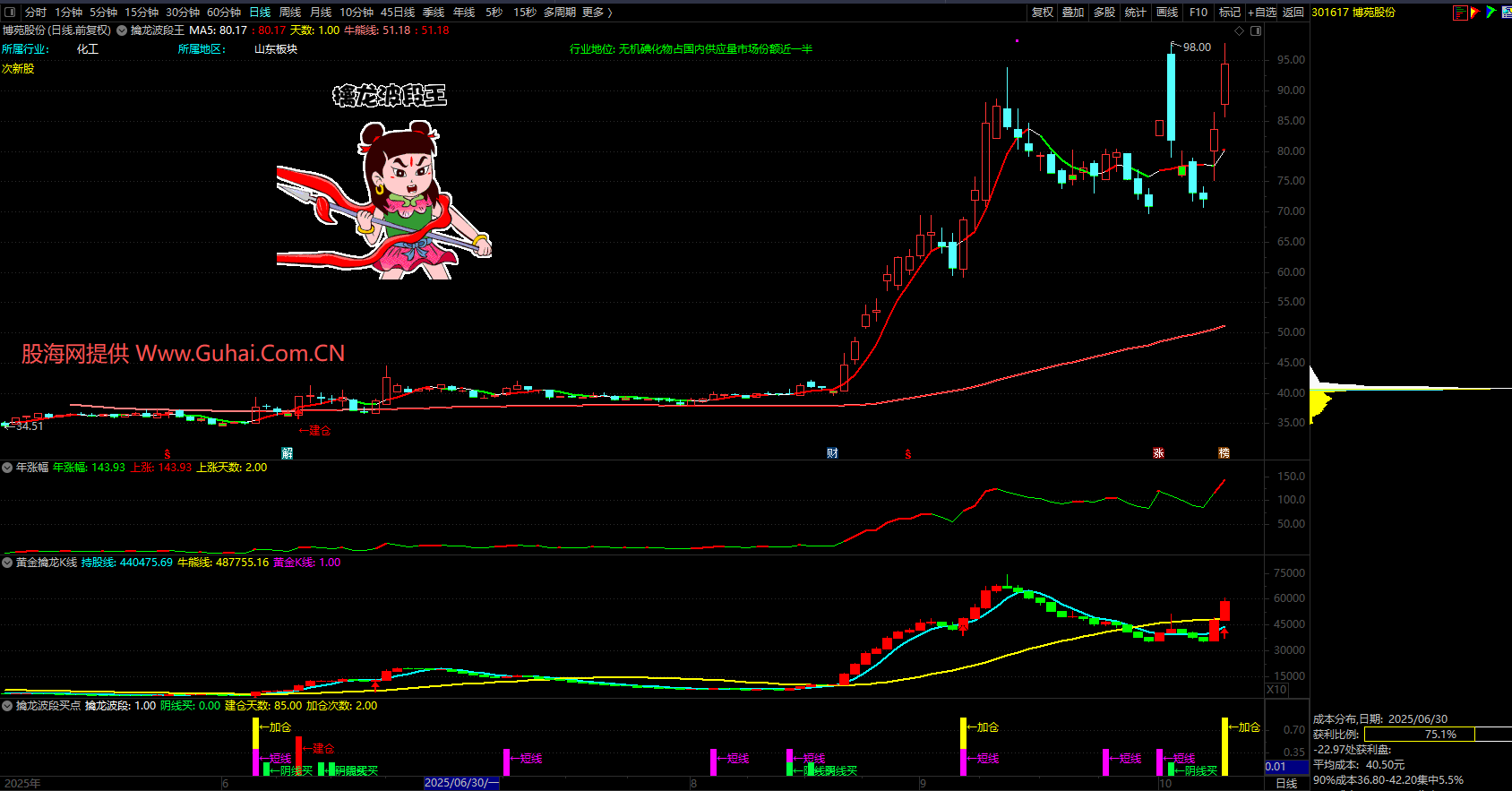Click the diamond icon above the chart
The height and width of the screenshot is (791, 1512).
pyautogui.click(x=1240, y=30)
